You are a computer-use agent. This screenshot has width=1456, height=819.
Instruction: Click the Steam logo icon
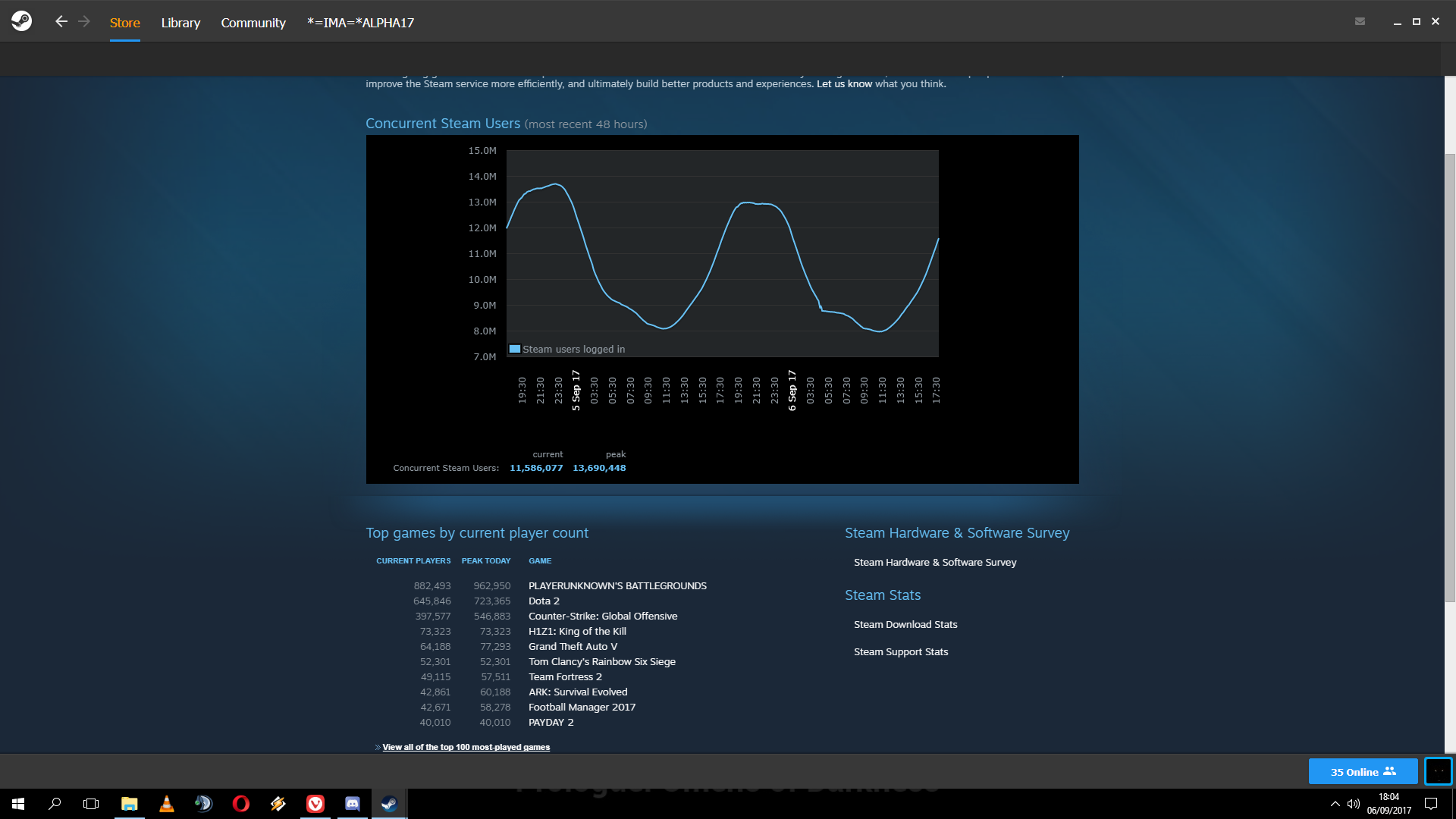[22, 21]
